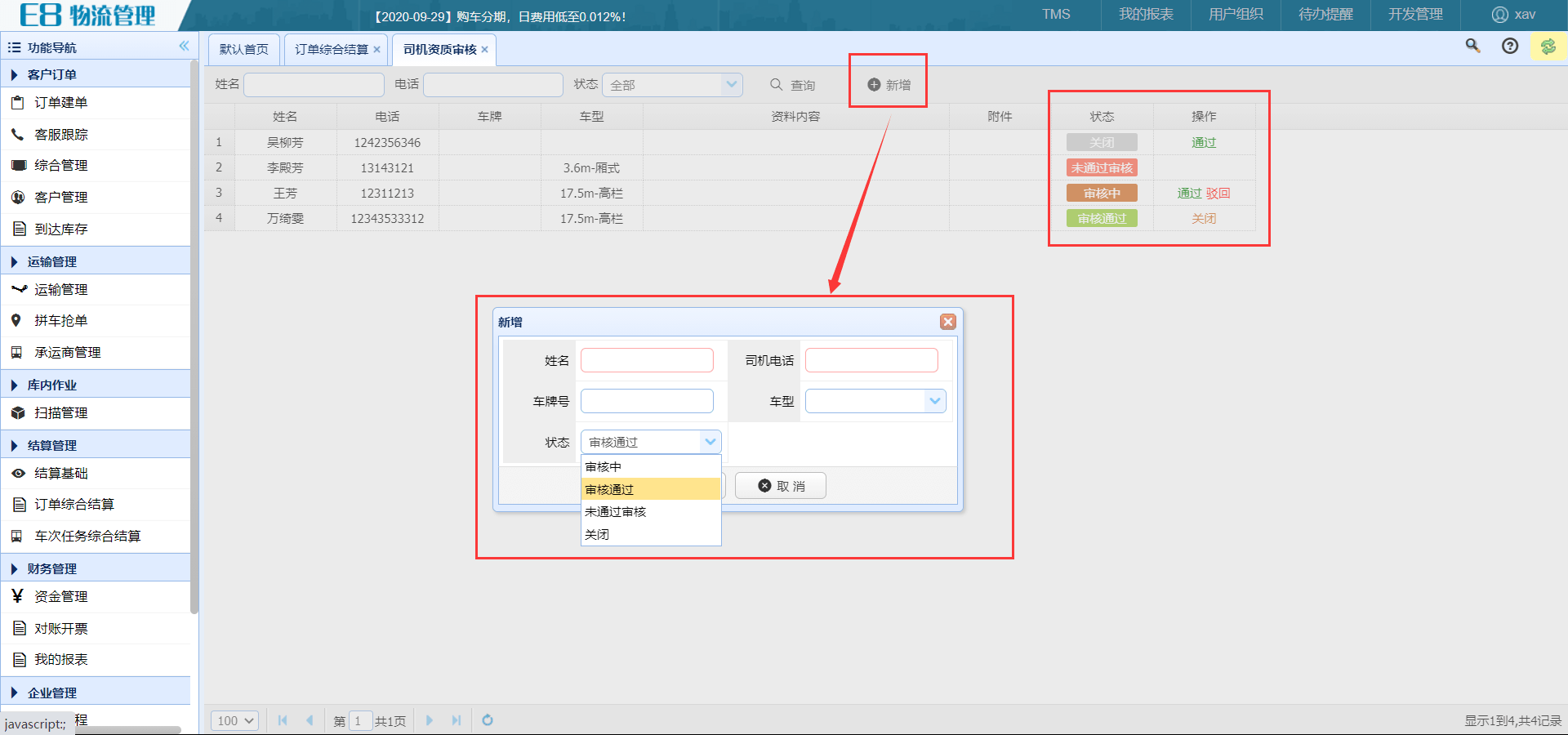Screen dimensions: 1568x735
Task: Close the 新增 dialog with the X
Action: (x=948, y=322)
